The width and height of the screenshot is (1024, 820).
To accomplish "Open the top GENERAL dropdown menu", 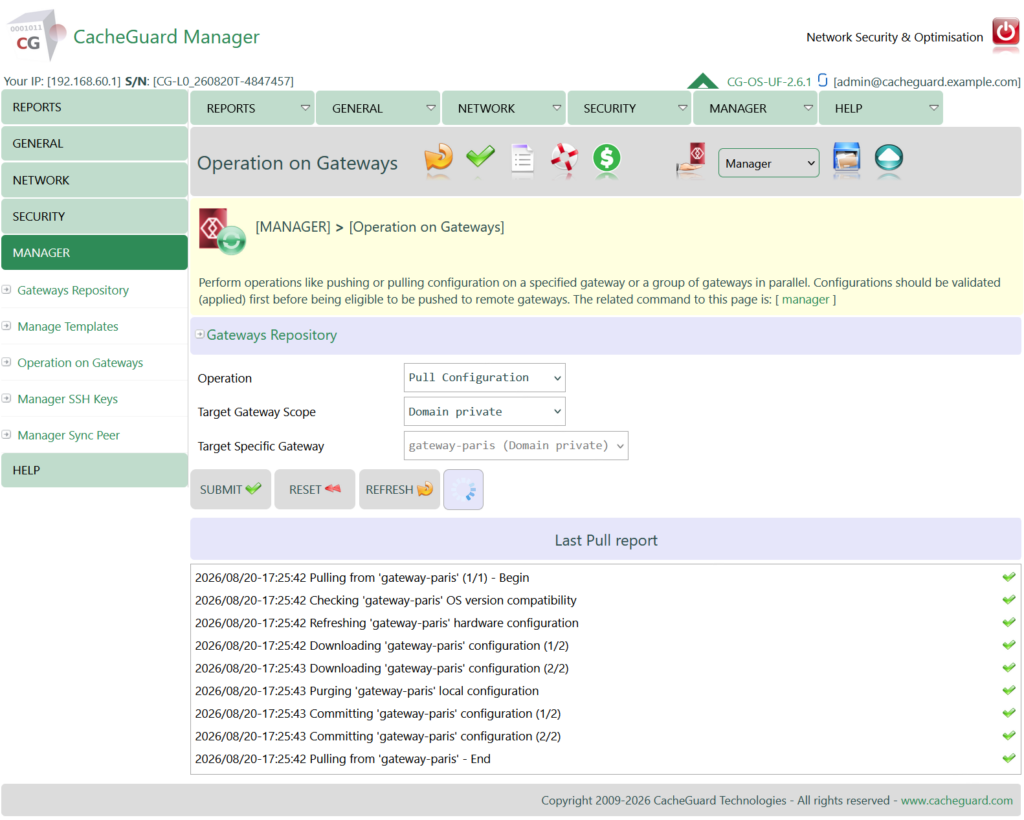I will pos(377,108).
